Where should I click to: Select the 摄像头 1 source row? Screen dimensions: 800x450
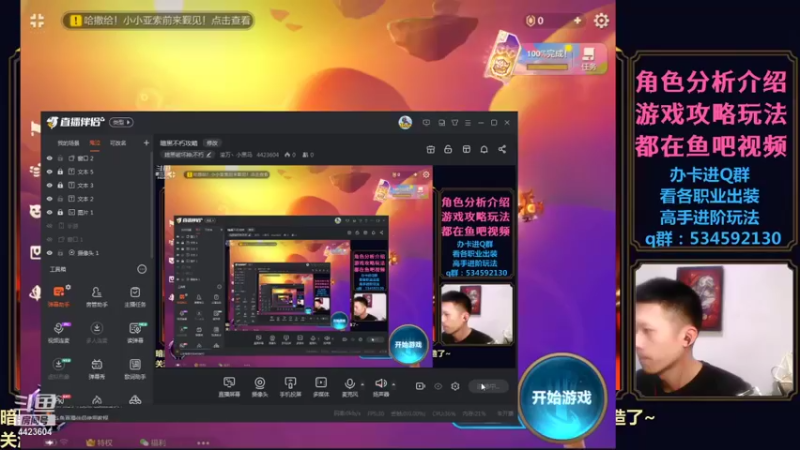tap(97, 253)
